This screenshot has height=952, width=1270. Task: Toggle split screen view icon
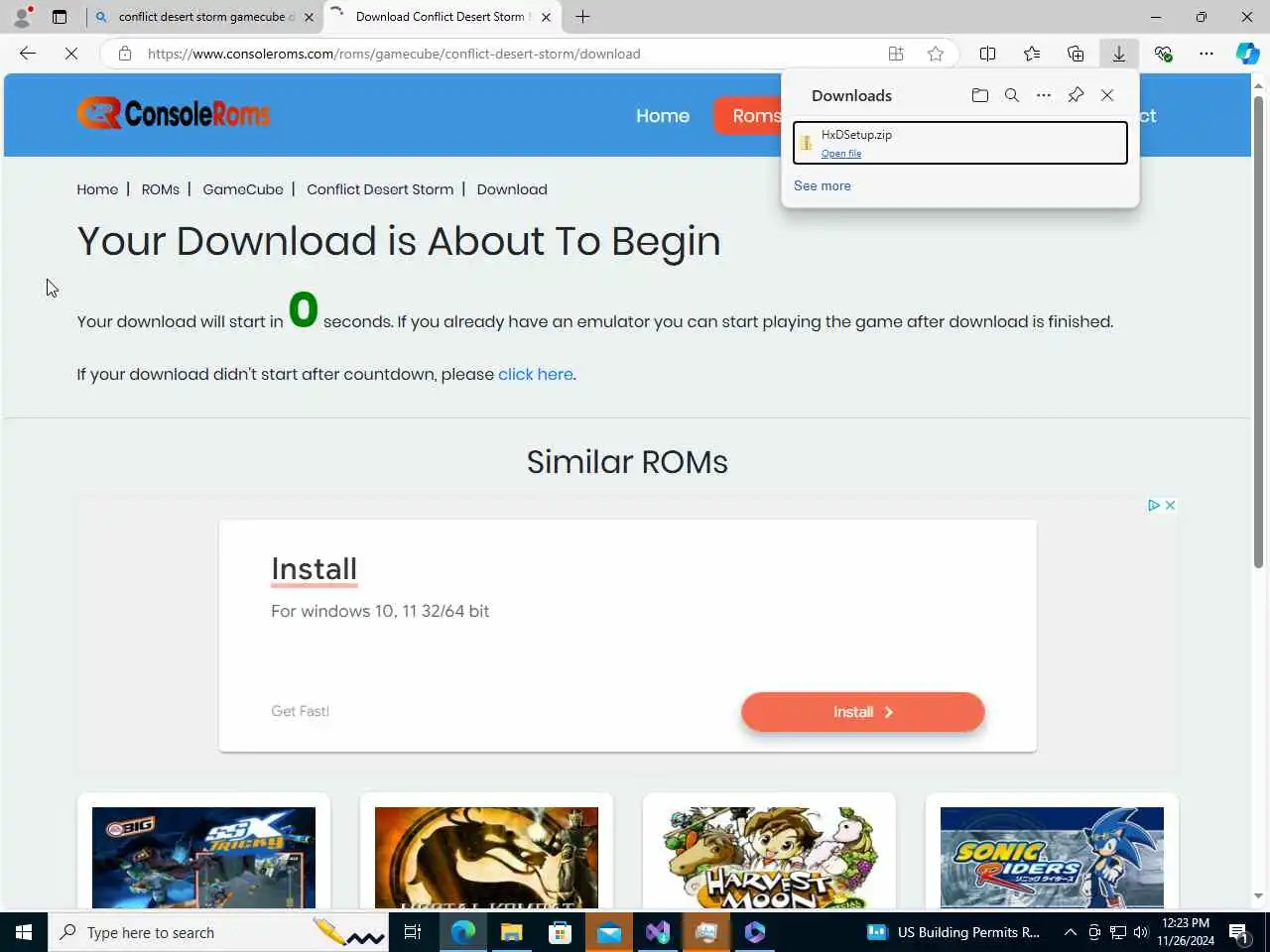click(987, 54)
